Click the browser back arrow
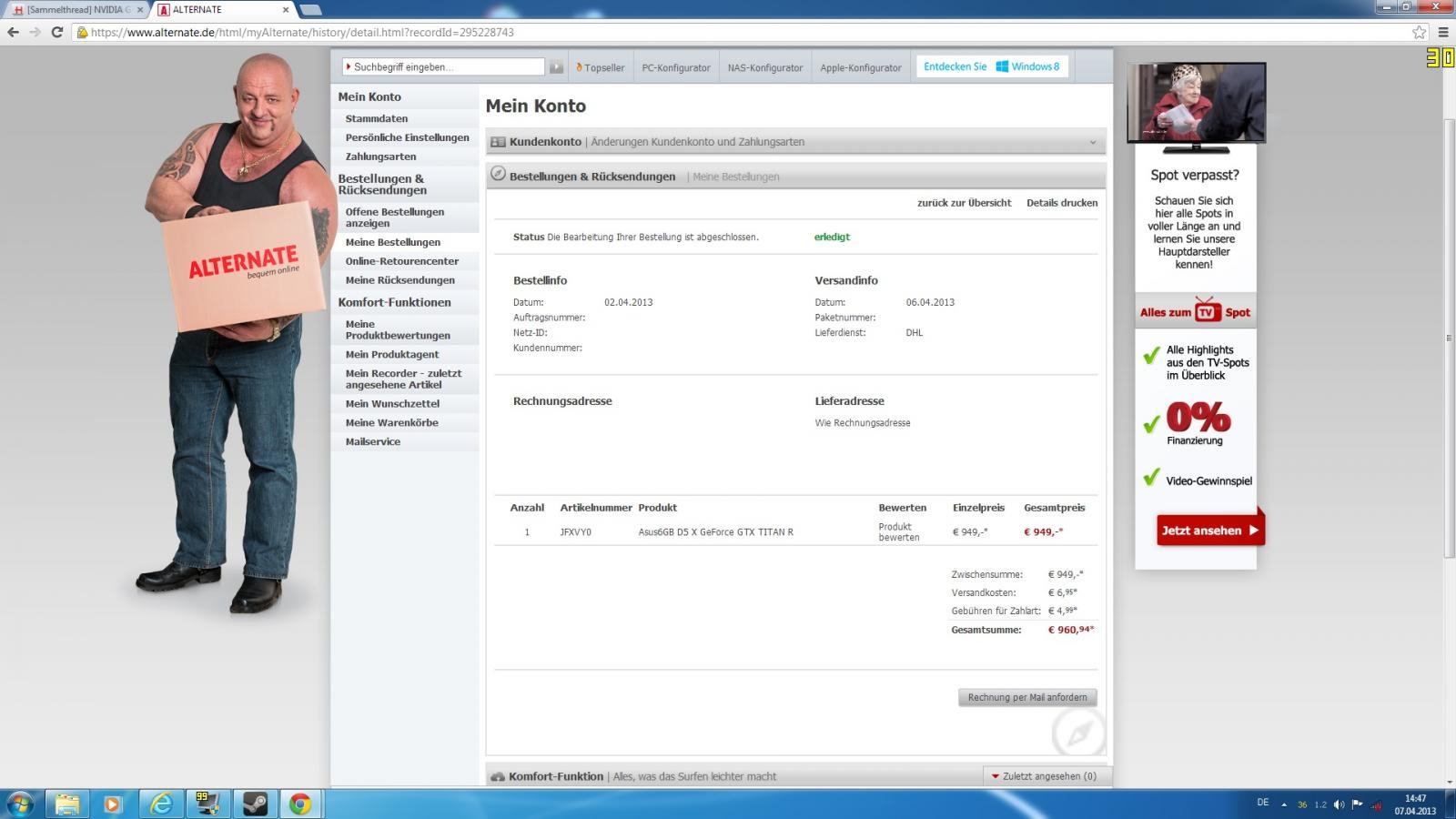The height and width of the screenshot is (819, 1456). click(x=13, y=32)
